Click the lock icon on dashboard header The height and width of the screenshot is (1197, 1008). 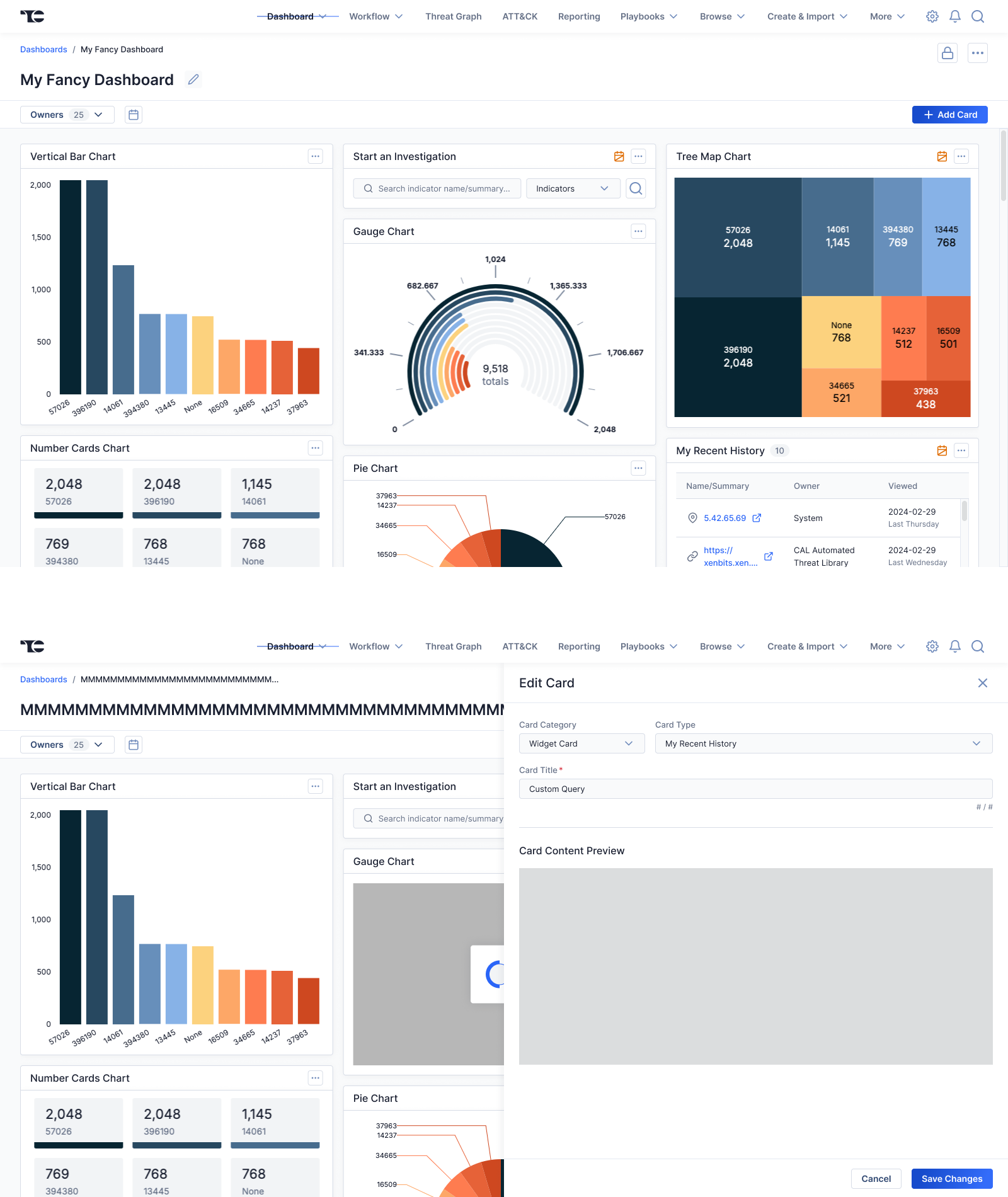tap(947, 53)
